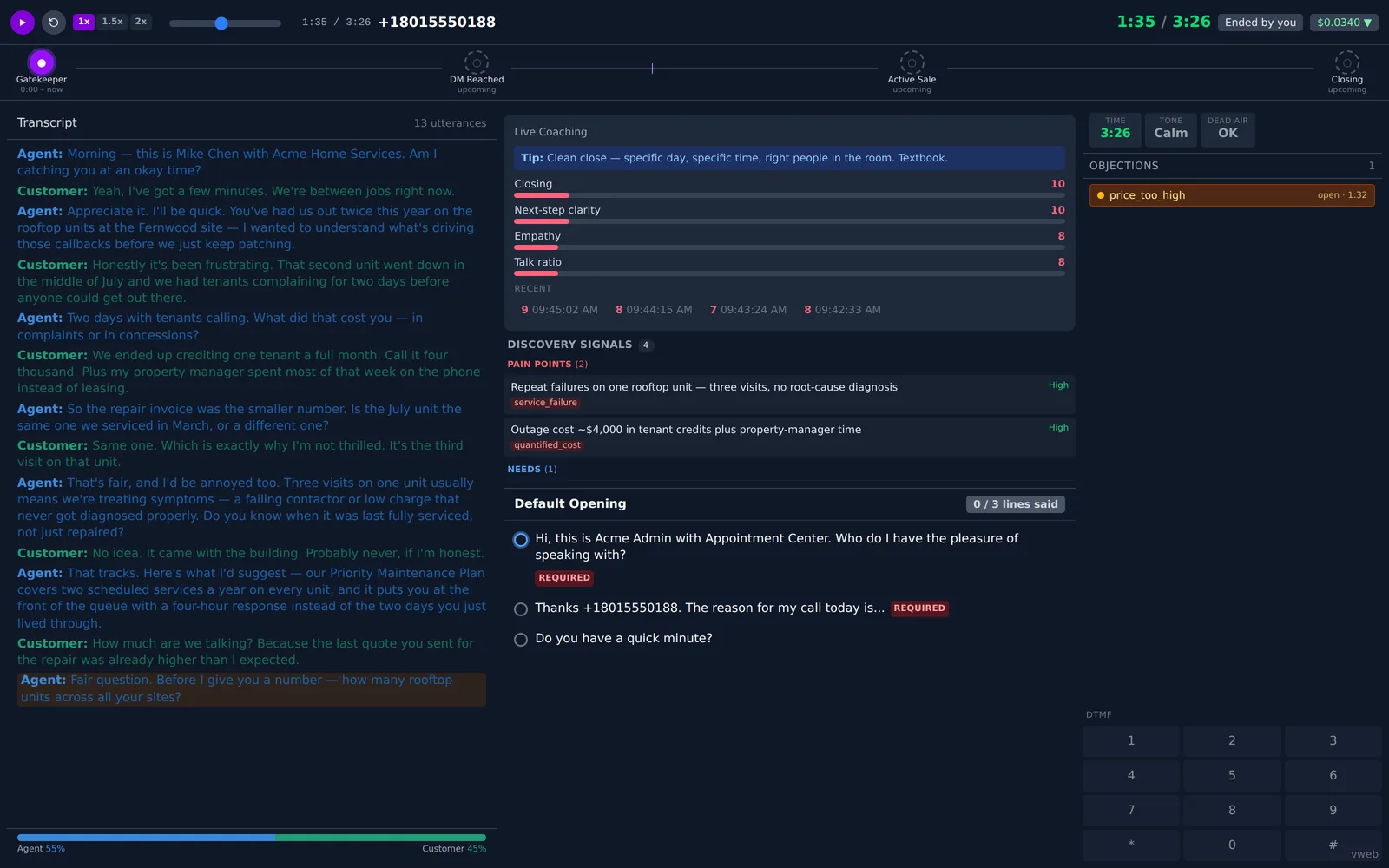
Task: Open the $0.0340 cost dropdown
Action: click(x=1344, y=23)
